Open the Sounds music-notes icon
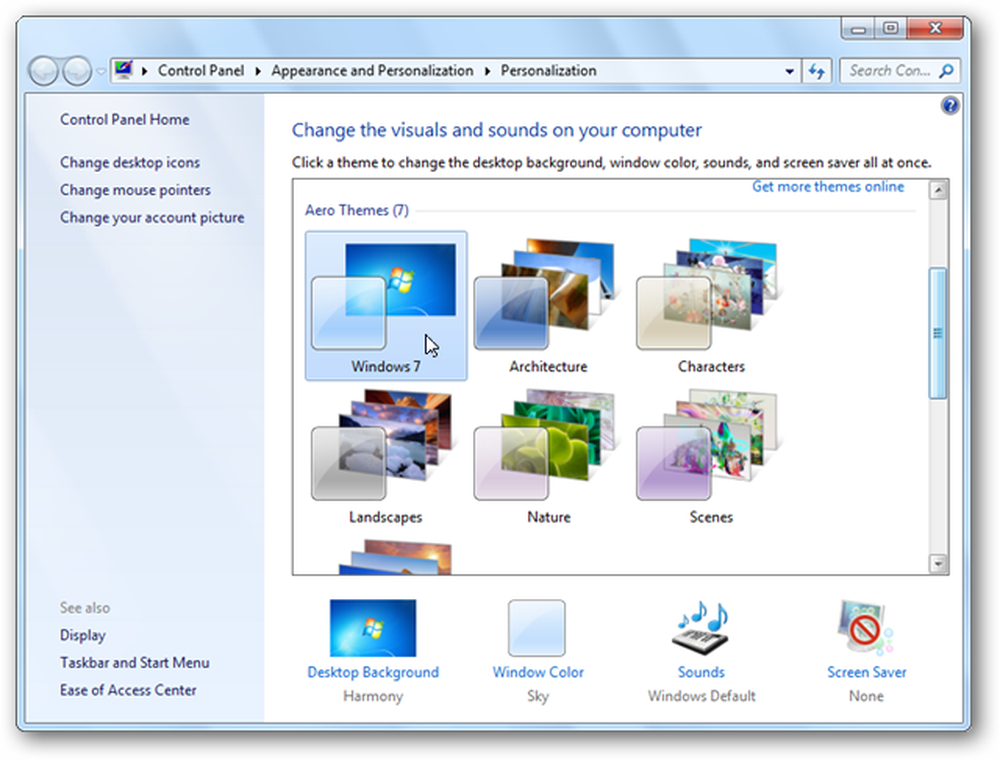Image resolution: width=1000 pixels, height=760 pixels. pos(700,628)
